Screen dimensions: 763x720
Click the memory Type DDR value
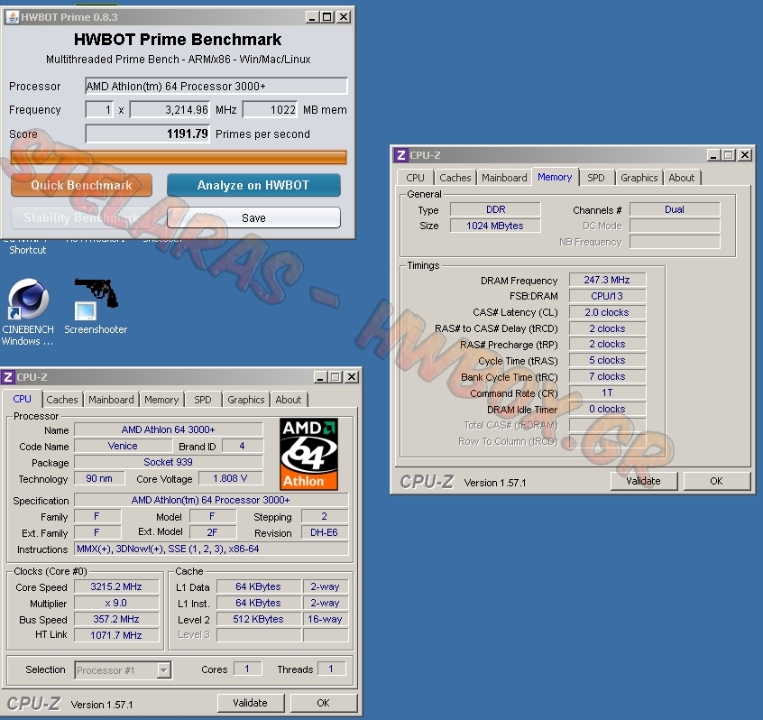tap(495, 210)
